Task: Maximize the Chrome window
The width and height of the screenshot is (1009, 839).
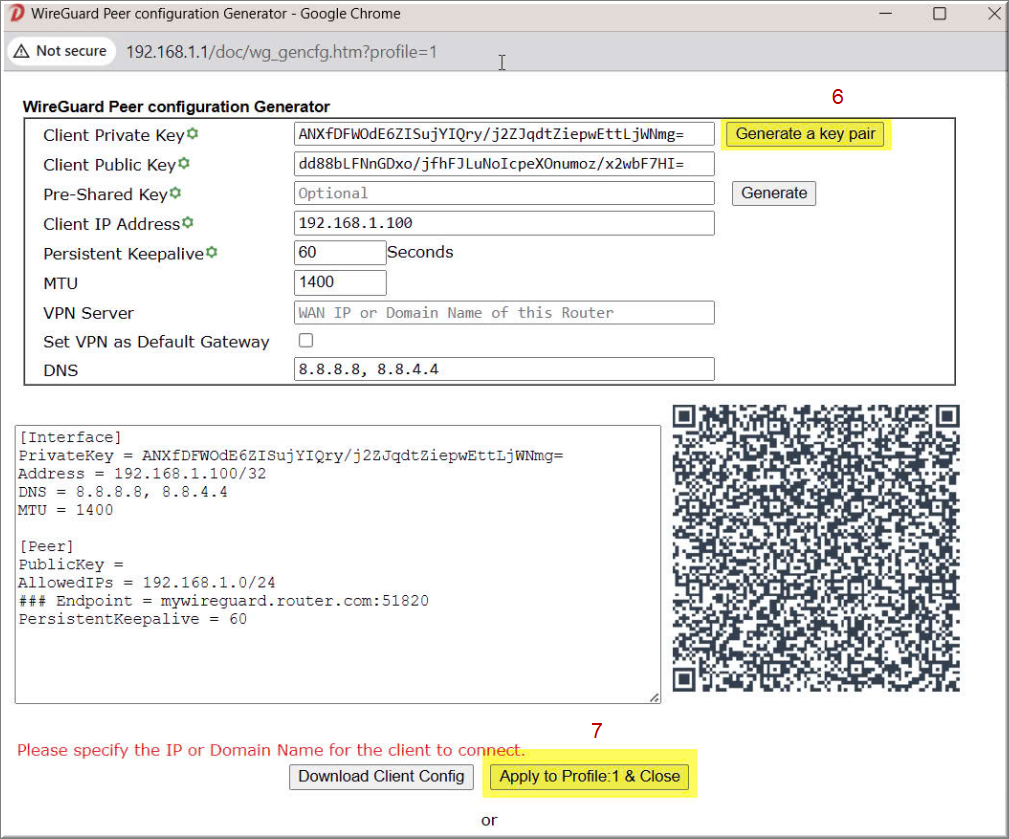Action: [940, 14]
